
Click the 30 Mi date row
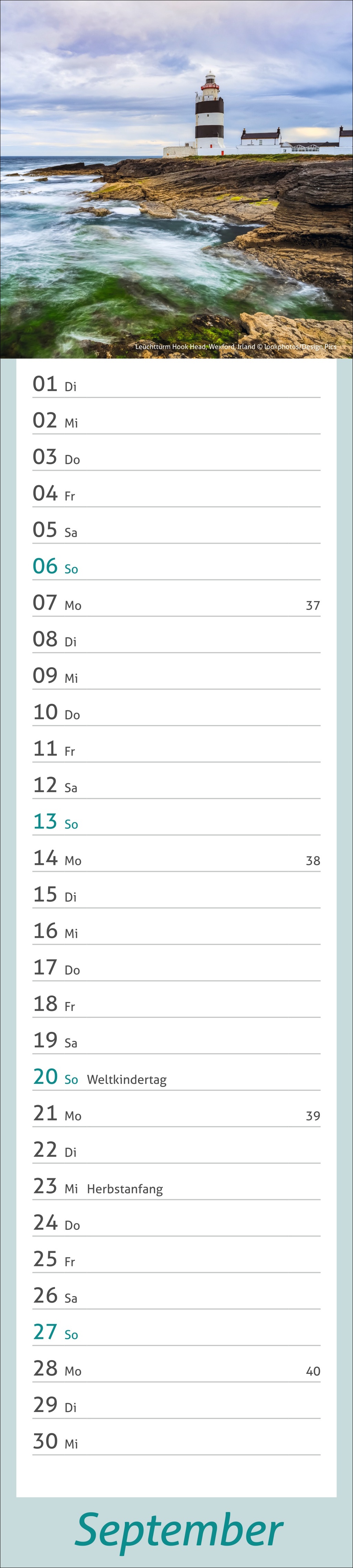pos(176,1442)
